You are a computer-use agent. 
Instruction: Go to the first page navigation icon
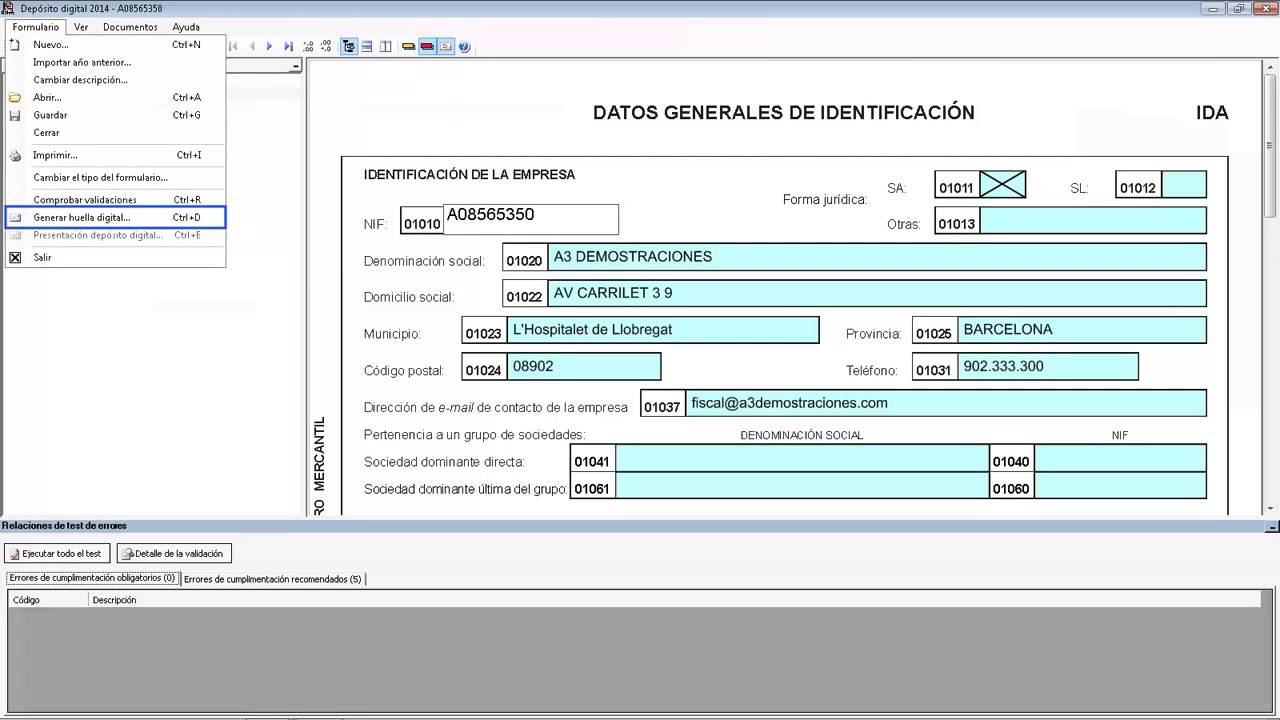[x=233, y=46]
